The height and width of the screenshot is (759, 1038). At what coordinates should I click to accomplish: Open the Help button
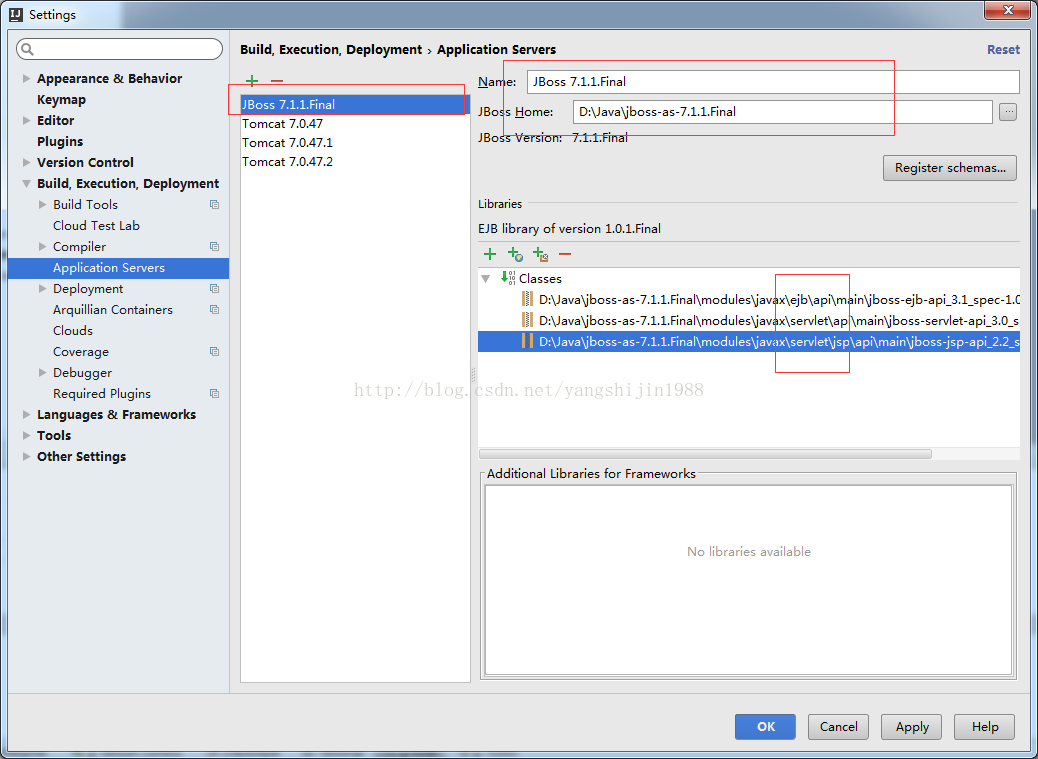(x=984, y=727)
